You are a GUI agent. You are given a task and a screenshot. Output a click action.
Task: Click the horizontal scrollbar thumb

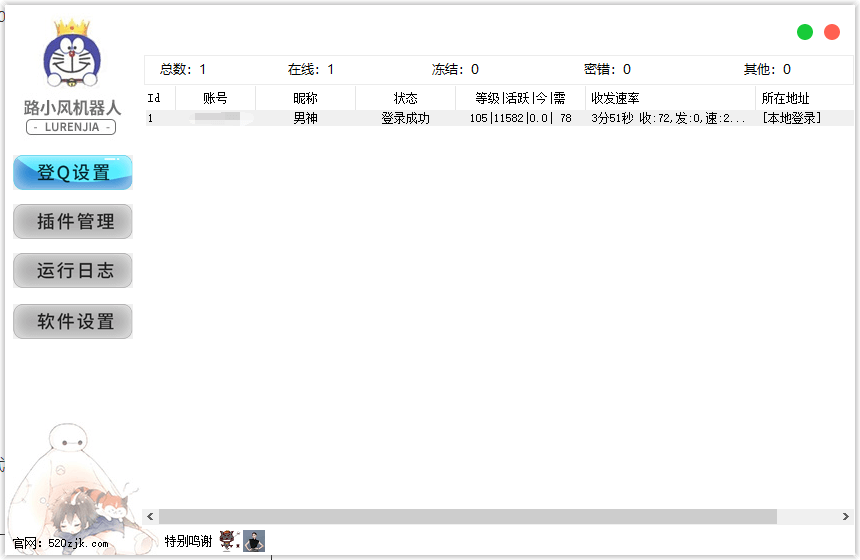(467, 517)
